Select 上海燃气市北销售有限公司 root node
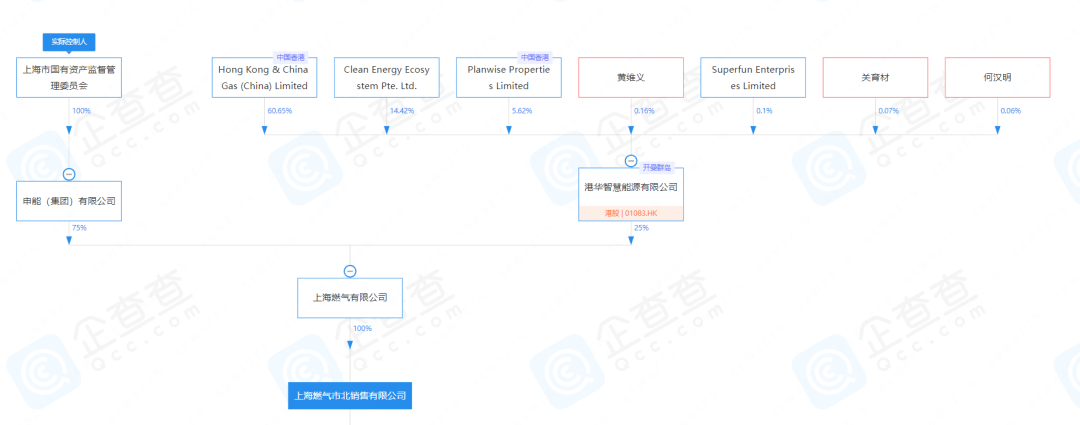 pos(350,396)
